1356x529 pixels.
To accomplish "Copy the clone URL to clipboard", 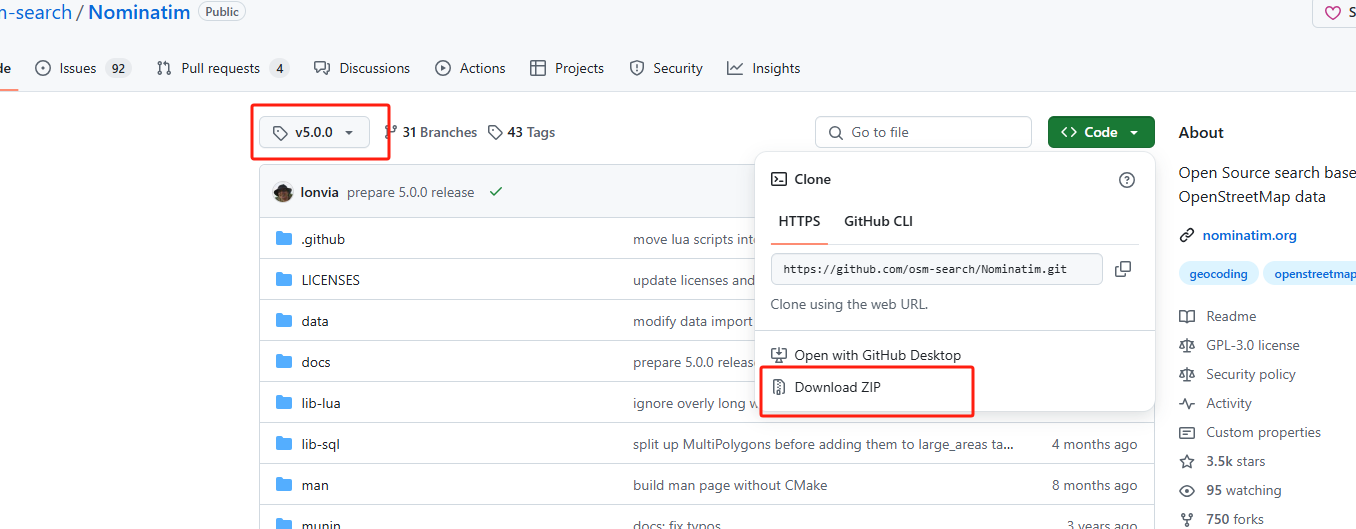I will (1123, 269).
